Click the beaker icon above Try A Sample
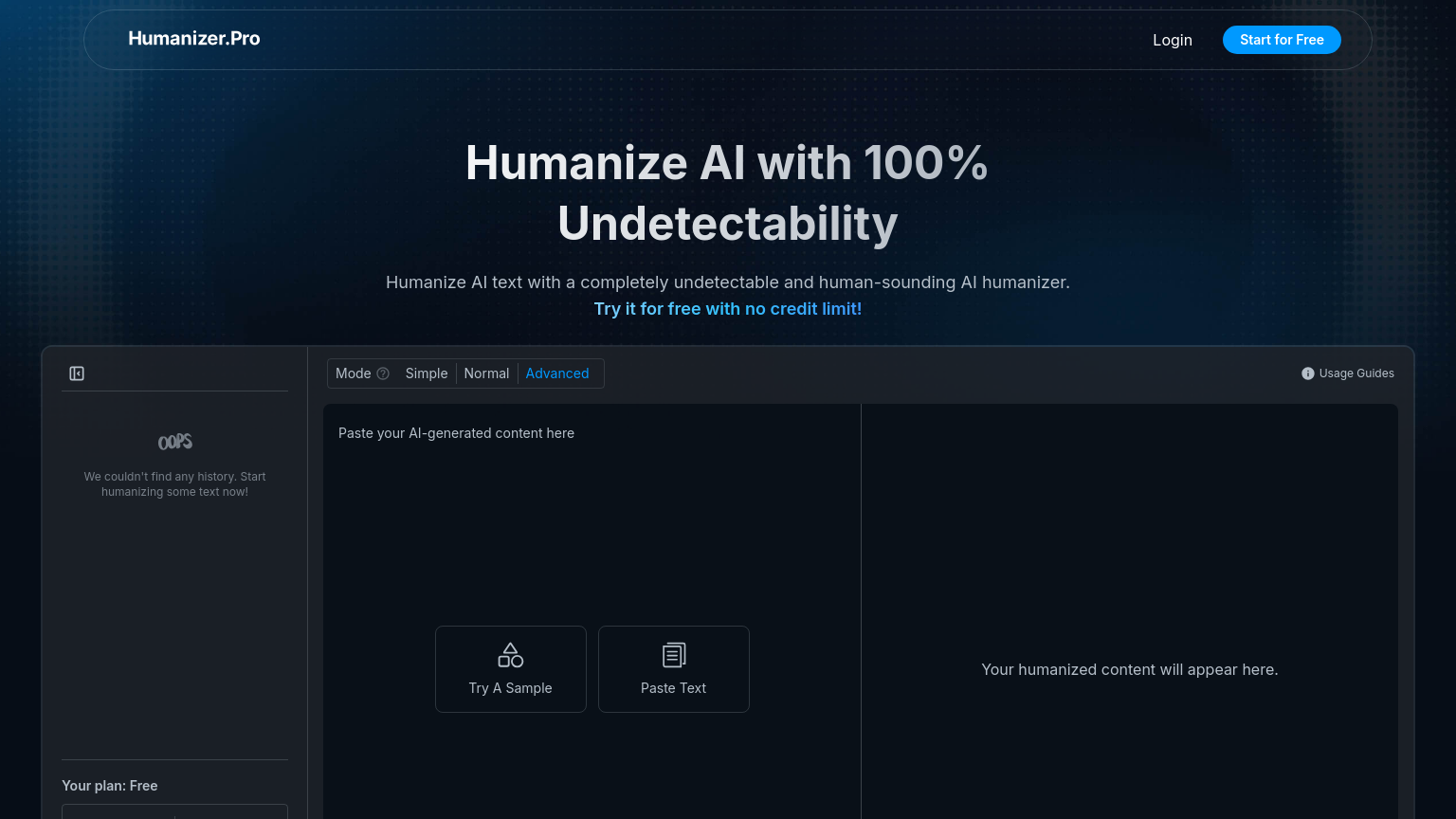Image resolution: width=1456 pixels, height=819 pixels. 510,654
